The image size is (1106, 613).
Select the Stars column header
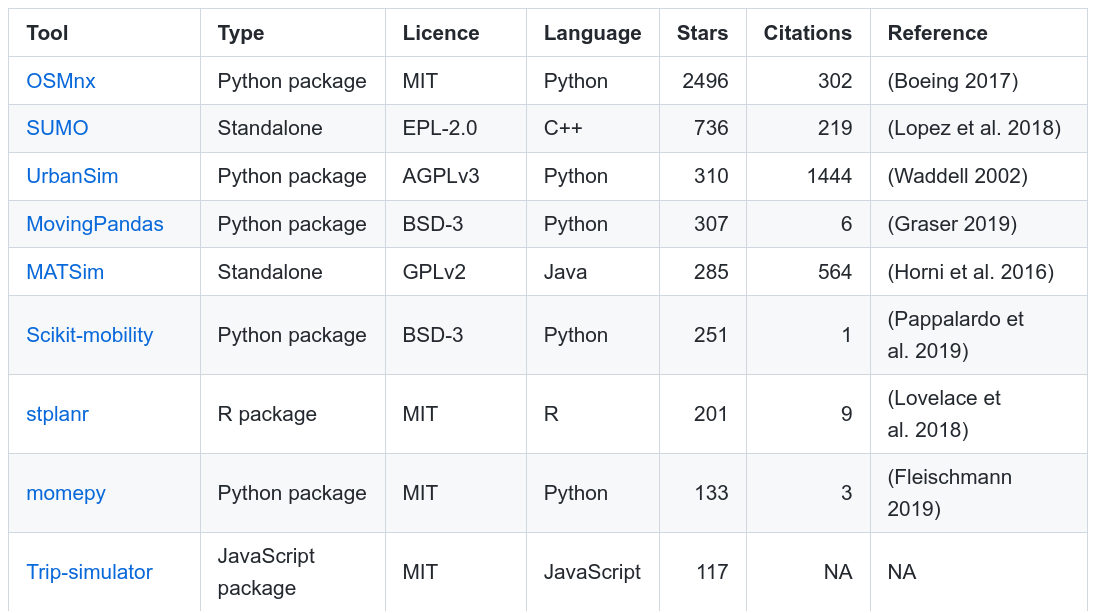(703, 33)
